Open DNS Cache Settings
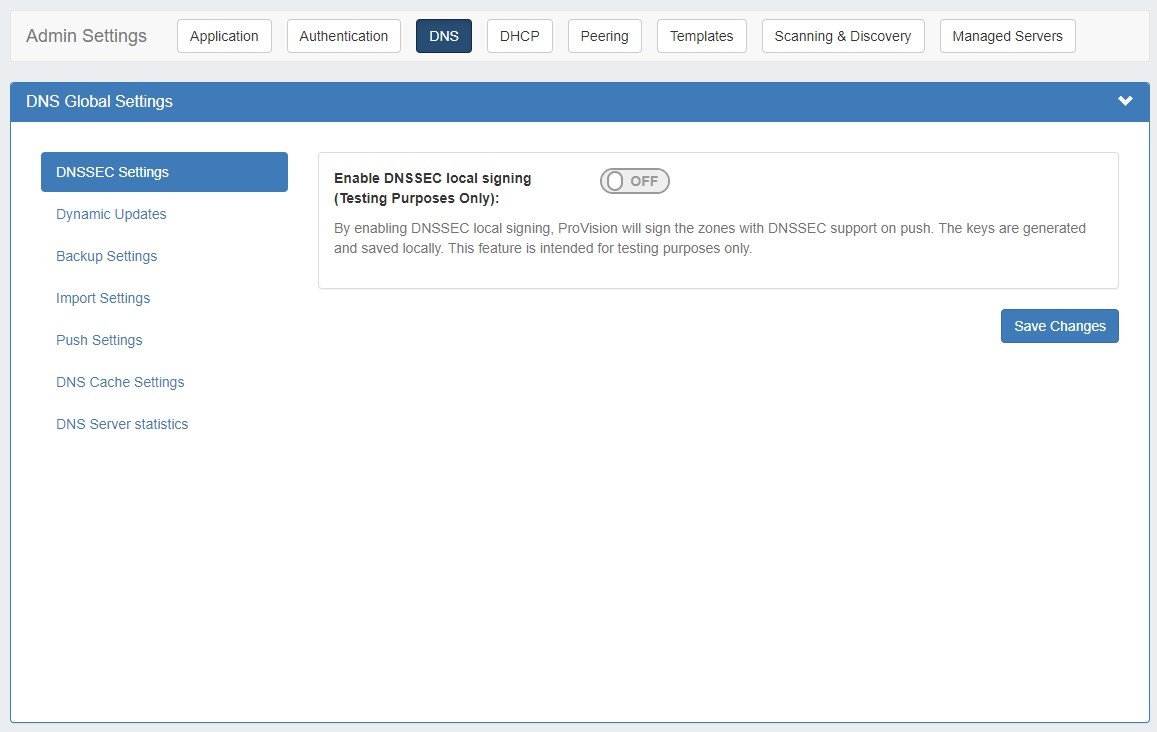This screenshot has height=732, width=1157. 120,382
